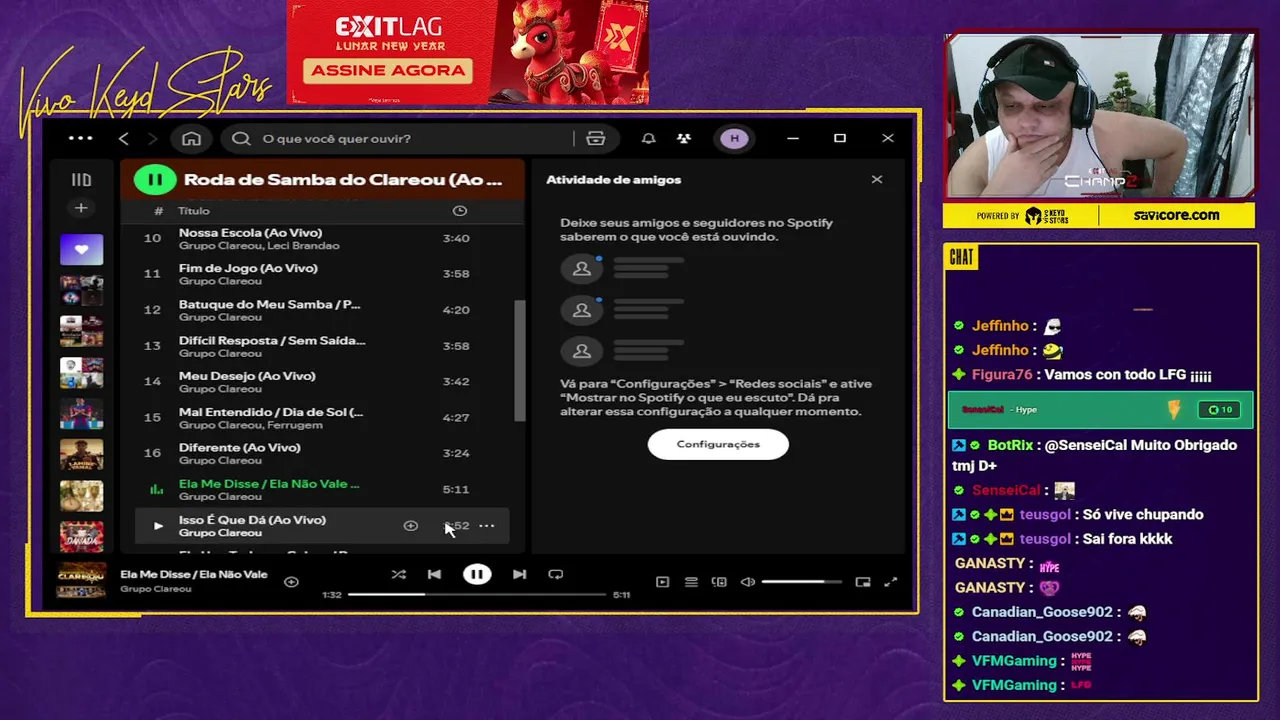Screen dimensions: 1280x720
Task: Mute the volume speaker icon
Action: pos(748,582)
